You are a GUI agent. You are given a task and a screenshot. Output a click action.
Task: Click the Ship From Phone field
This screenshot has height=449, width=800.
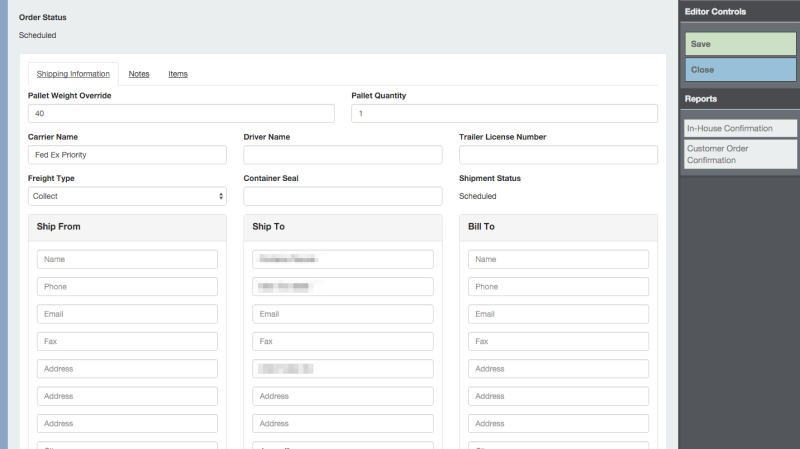(127, 287)
